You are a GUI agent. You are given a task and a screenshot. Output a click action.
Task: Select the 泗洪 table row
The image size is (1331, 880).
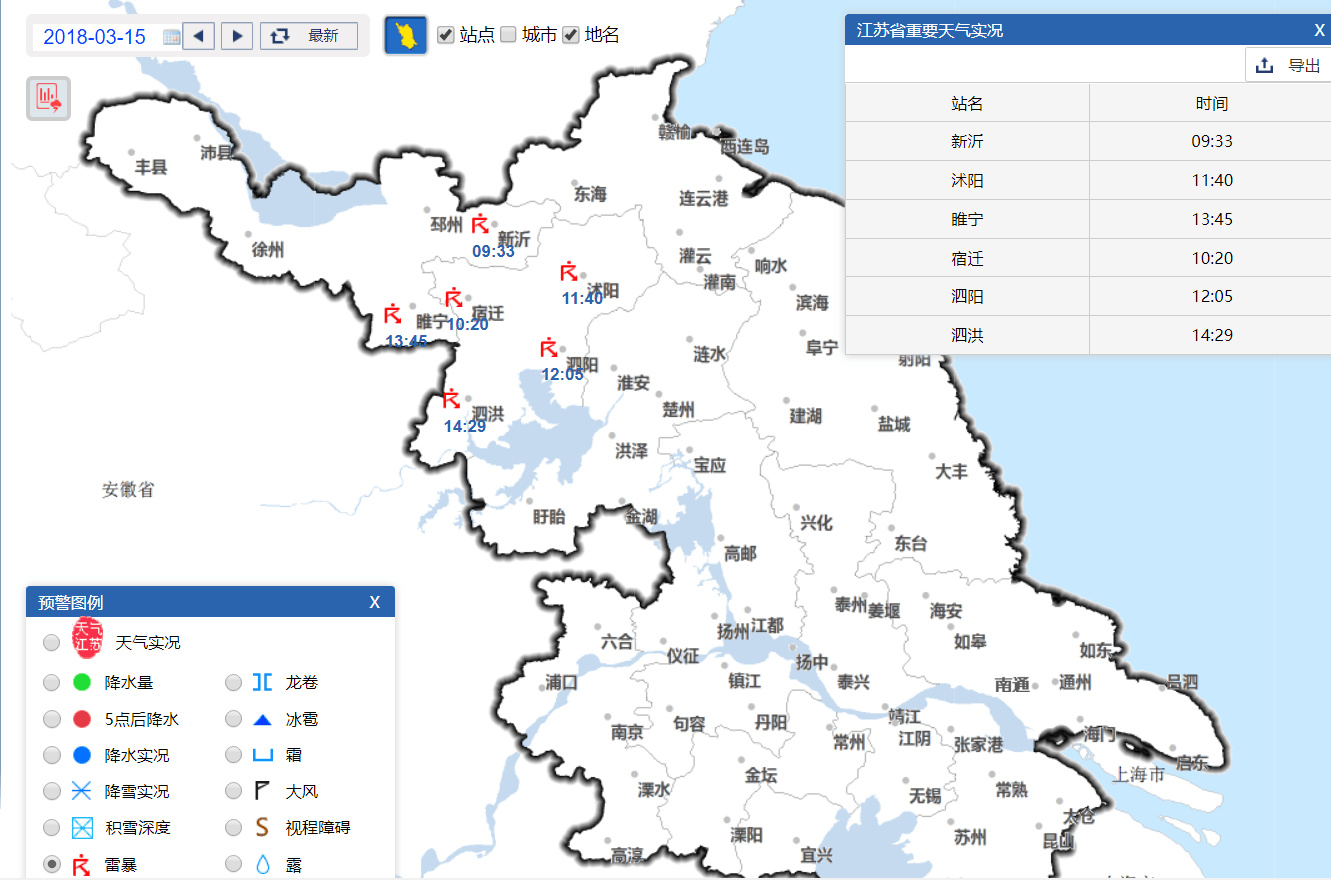pos(1088,335)
